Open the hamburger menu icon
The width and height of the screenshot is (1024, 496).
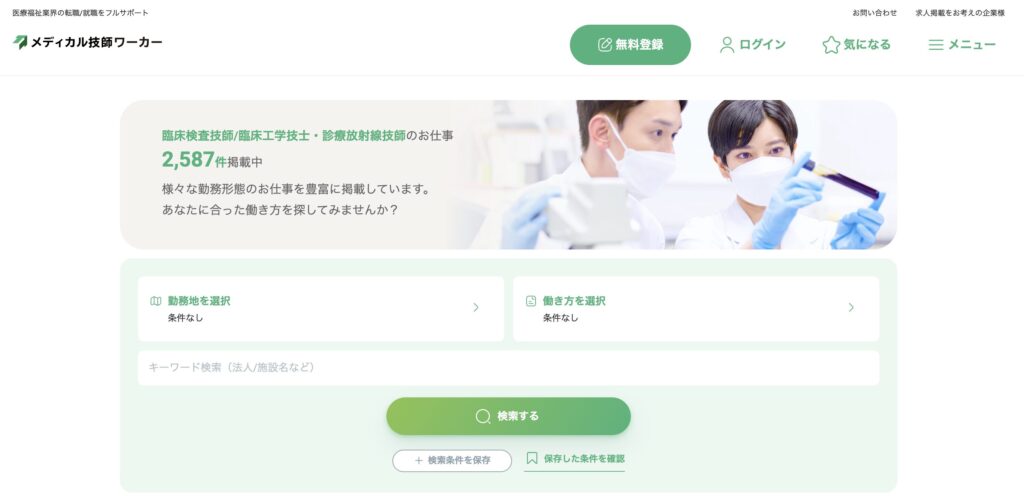point(936,44)
